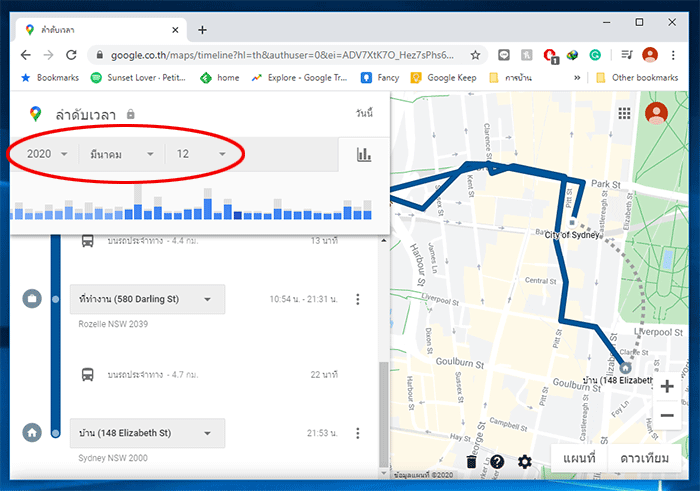Open options for the 148 Elizabeth St entry
The width and height of the screenshot is (700, 491).
(x=358, y=433)
